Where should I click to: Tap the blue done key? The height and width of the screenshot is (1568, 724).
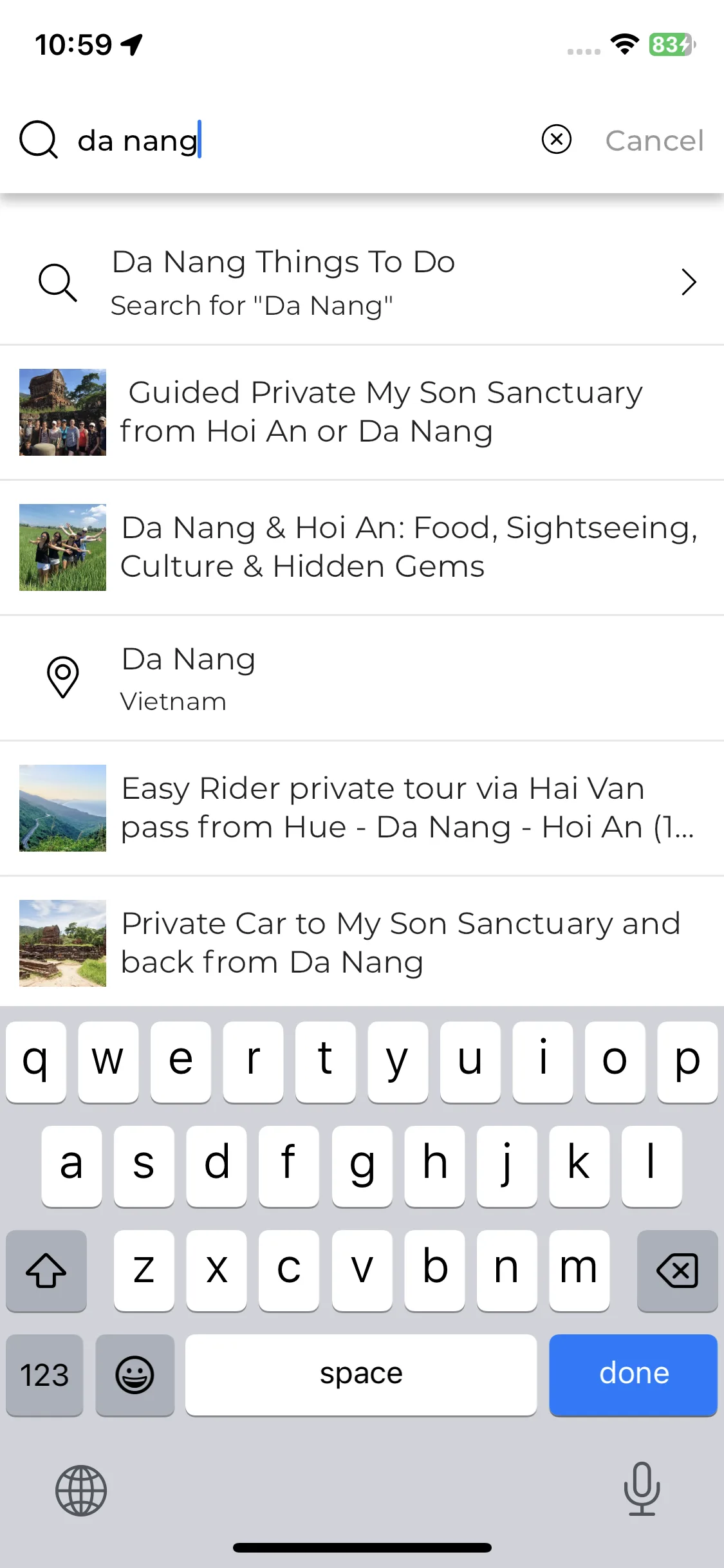(633, 1375)
